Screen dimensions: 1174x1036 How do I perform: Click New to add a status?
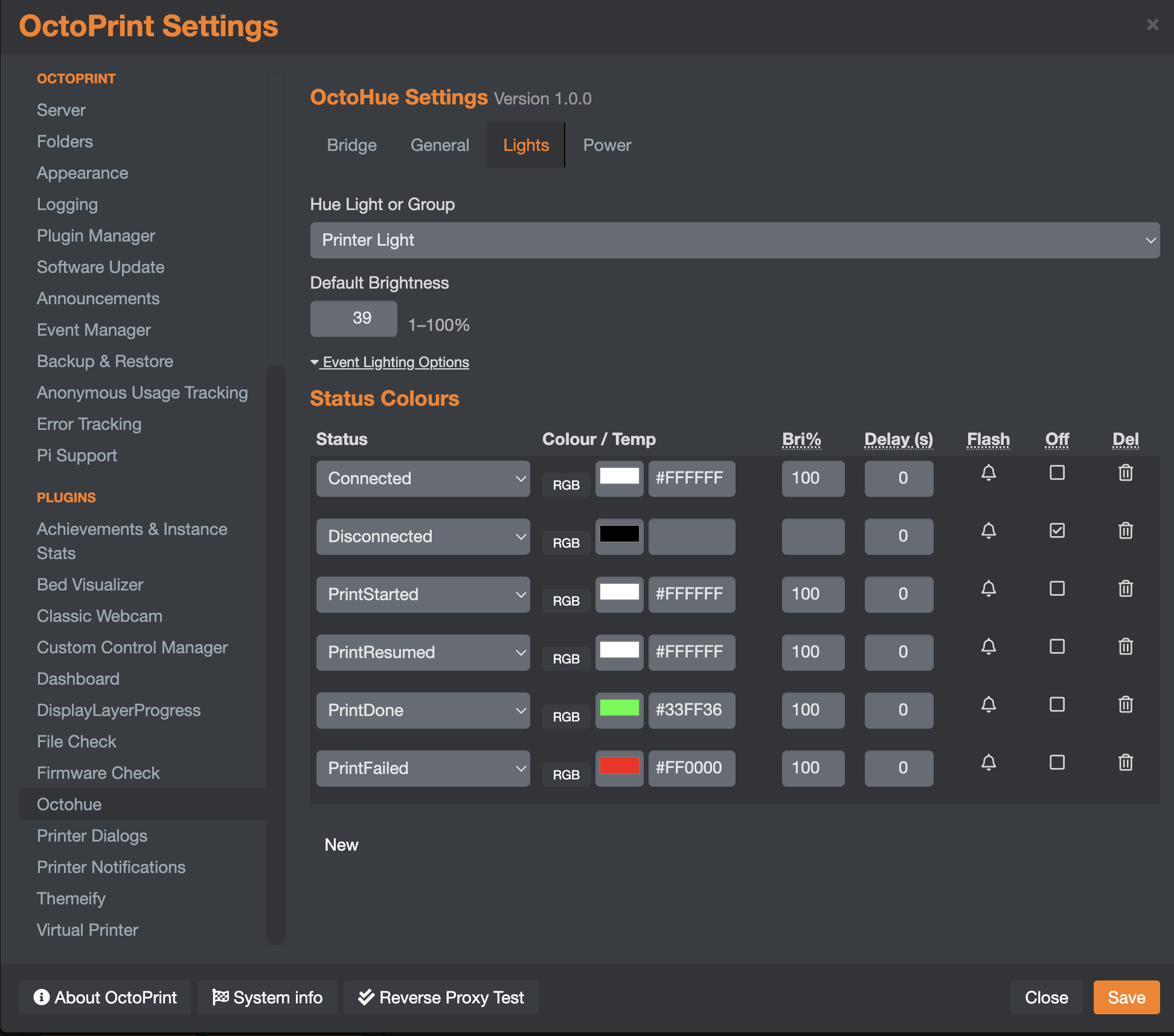pos(341,845)
